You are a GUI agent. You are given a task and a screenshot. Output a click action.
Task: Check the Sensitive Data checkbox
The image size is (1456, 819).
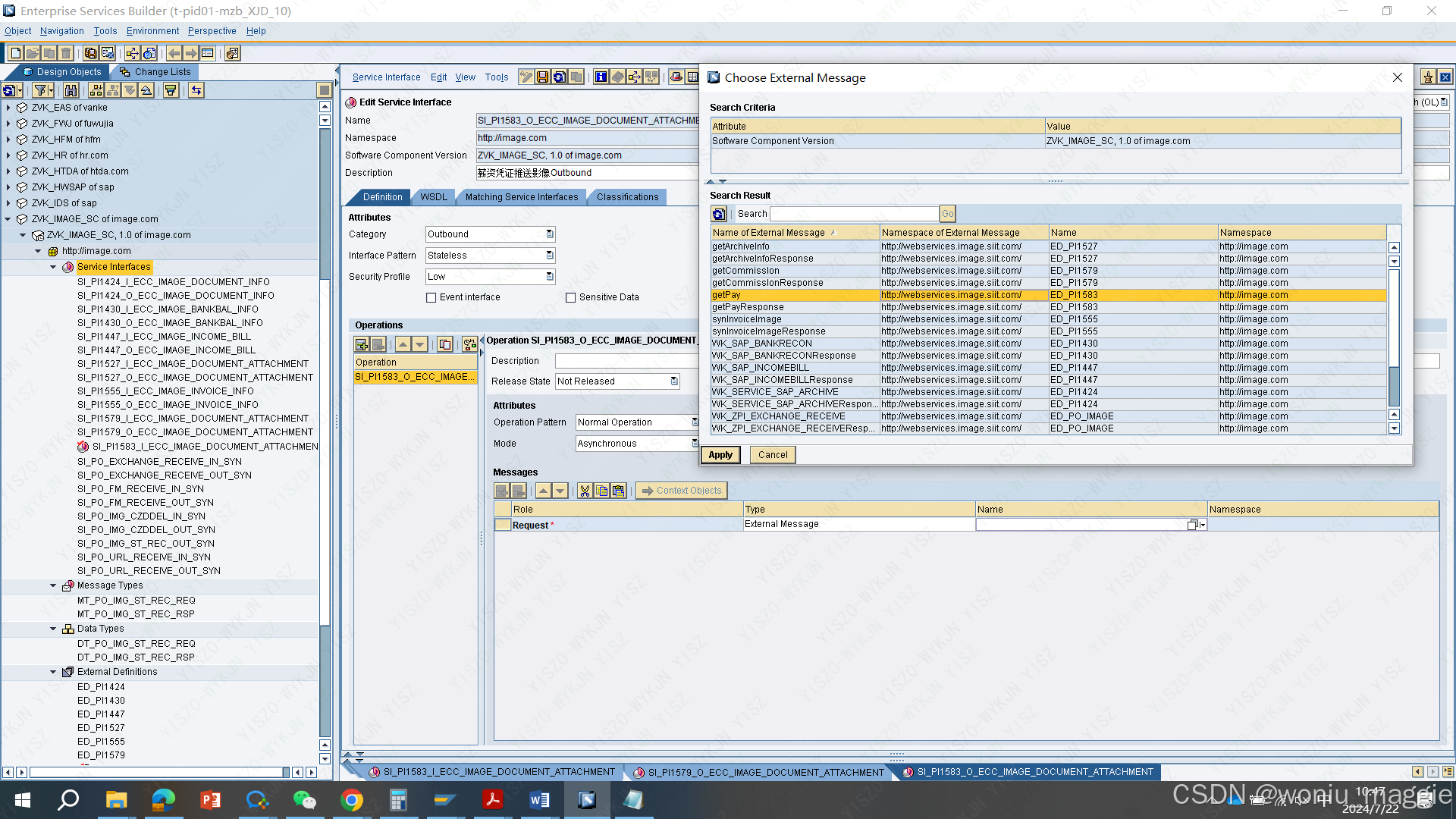(571, 297)
